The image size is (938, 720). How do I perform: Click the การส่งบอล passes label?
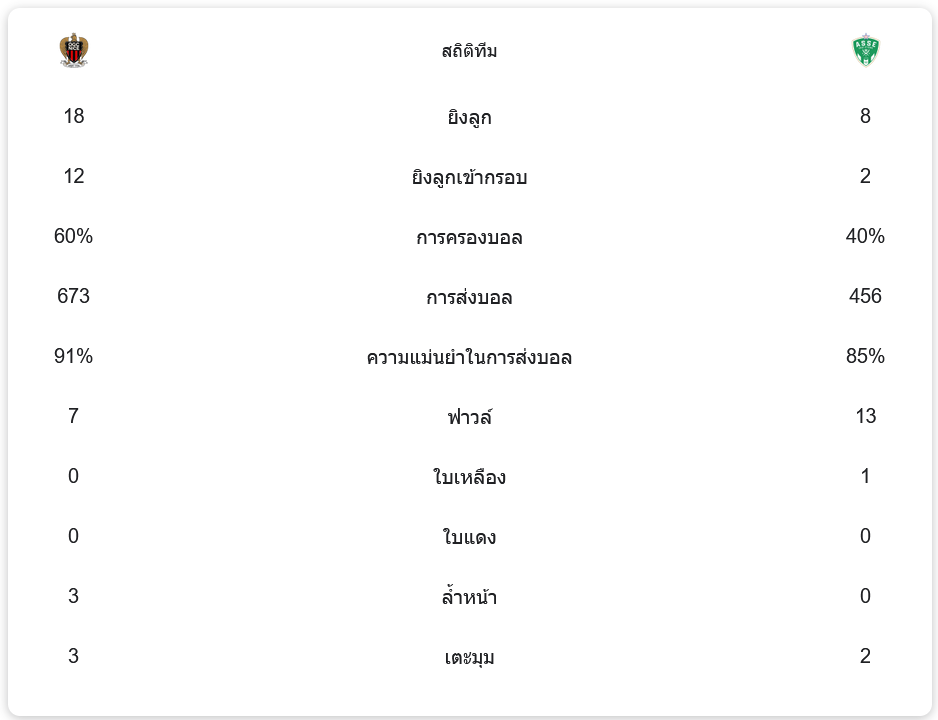click(x=469, y=297)
